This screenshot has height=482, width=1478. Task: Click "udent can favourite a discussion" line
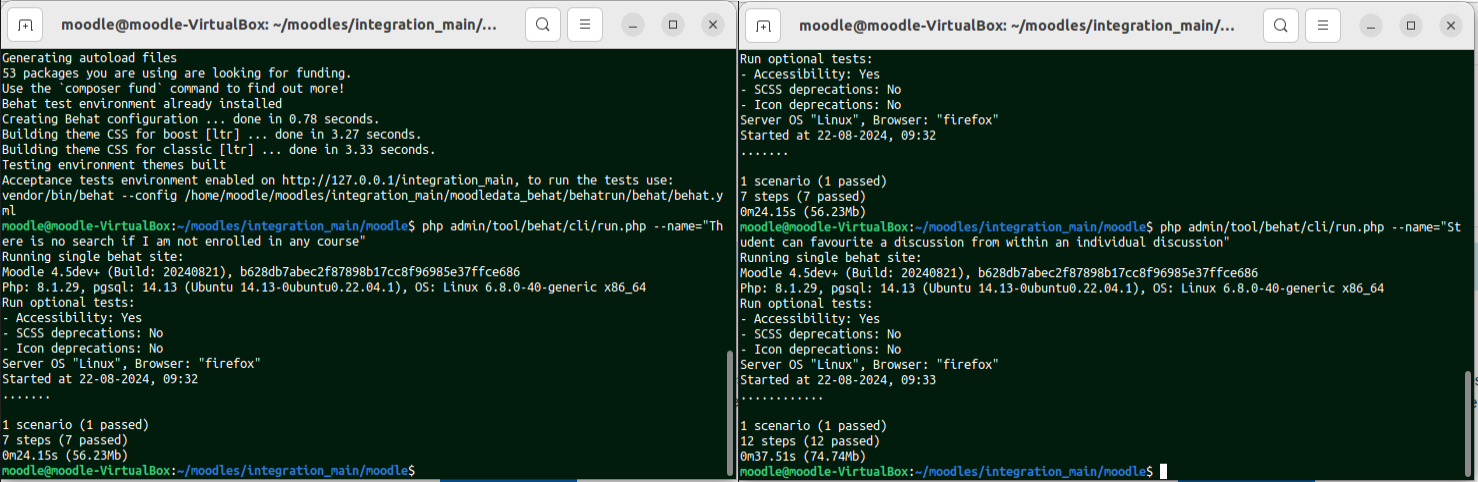(x=984, y=242)
